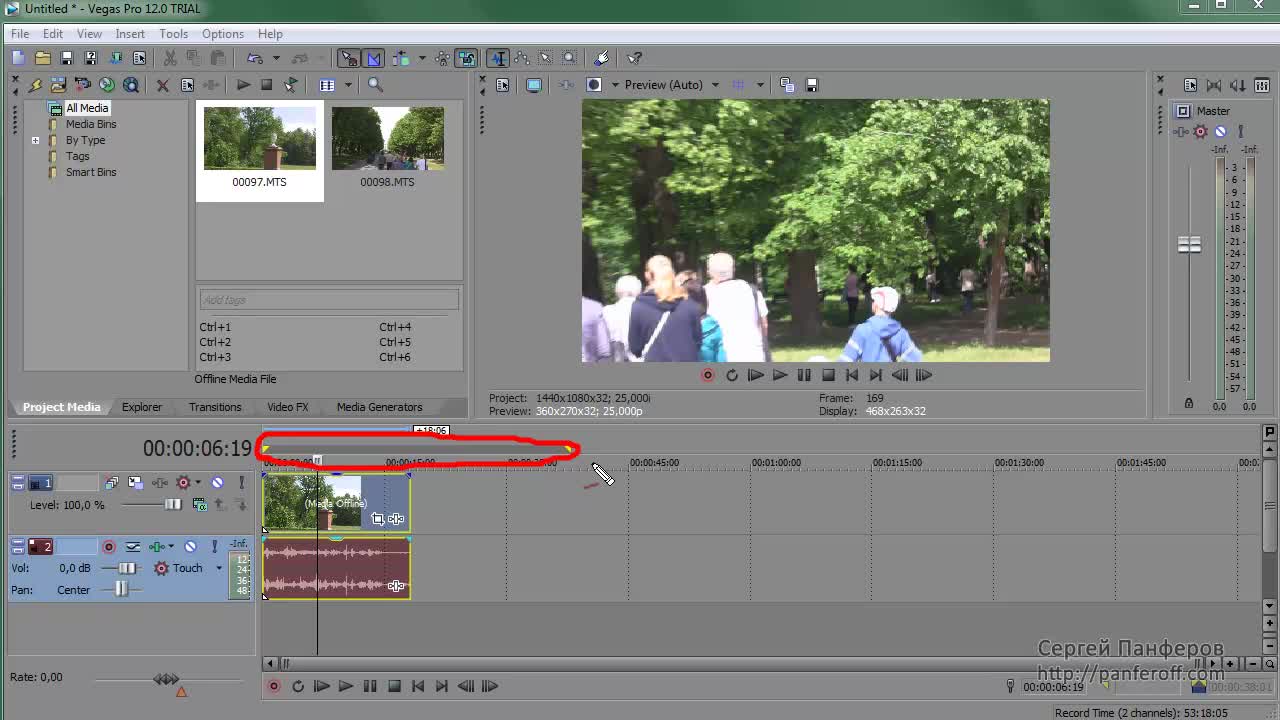Switch to the Media Generators tab
The height and width of the screenshot is (720, 1280).
pyautogui.click(x=379, y=407)
